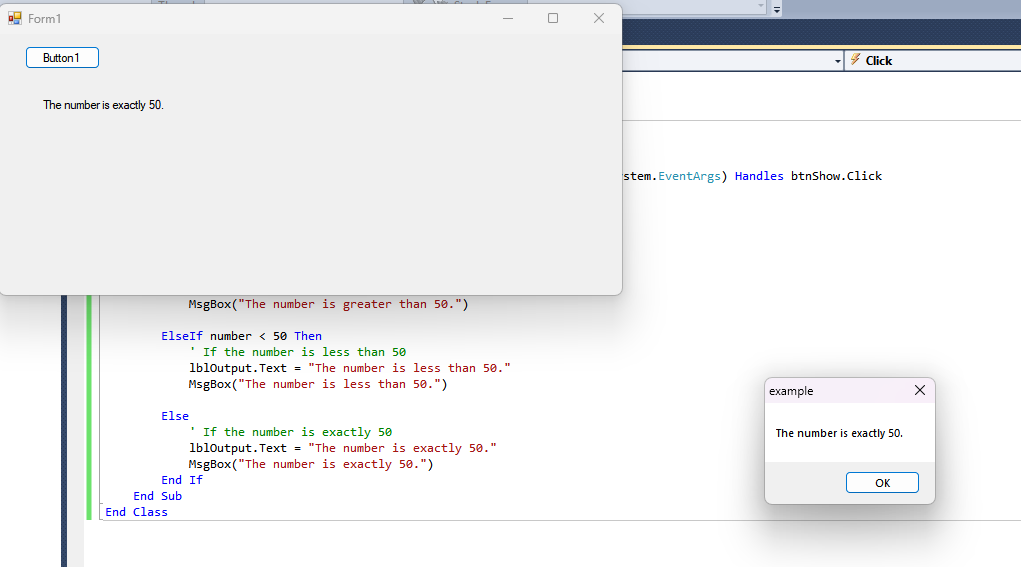Place cursor on the End If line
This screenshot has height=567, width=1021.
click(182, 480)
